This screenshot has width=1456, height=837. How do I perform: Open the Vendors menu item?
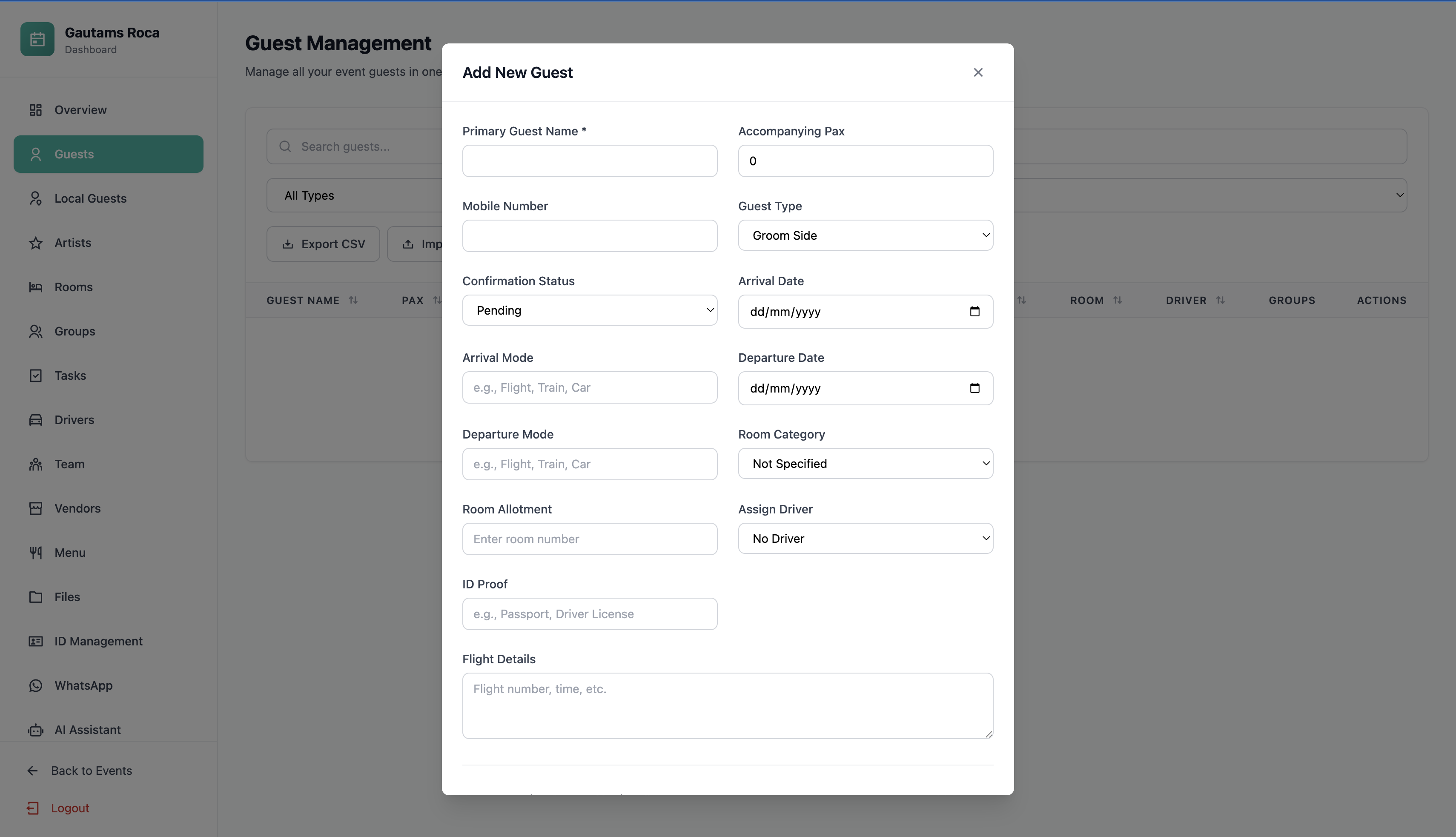(x=77, y=508)
